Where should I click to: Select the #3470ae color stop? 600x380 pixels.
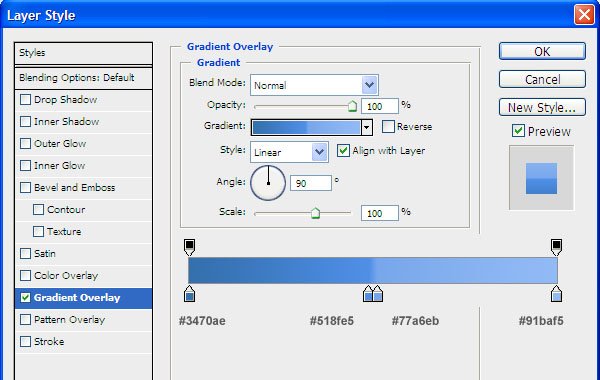pos(189,294)
